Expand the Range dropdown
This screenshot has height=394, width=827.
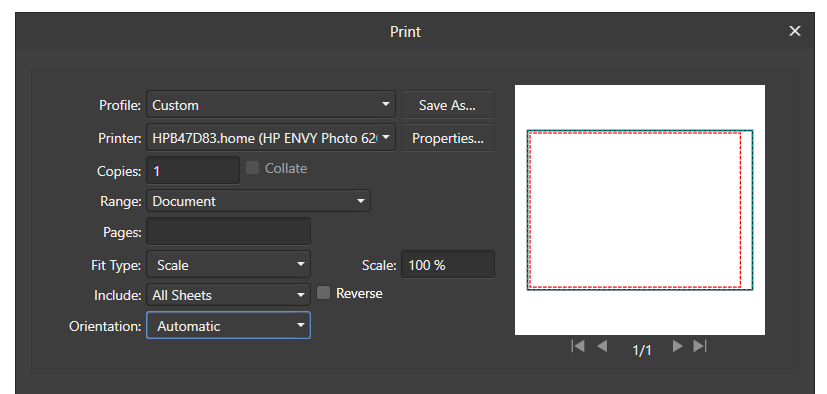tap(258, 201)
